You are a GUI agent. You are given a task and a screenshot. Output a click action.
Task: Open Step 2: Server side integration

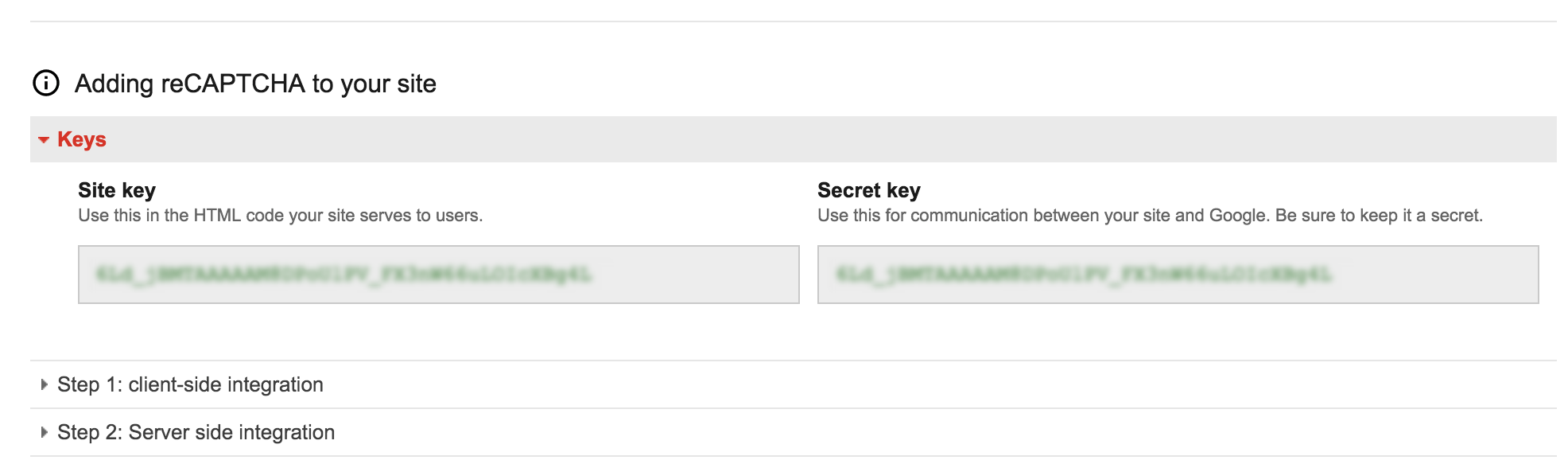pyautogui.click(x=196, y=432)
